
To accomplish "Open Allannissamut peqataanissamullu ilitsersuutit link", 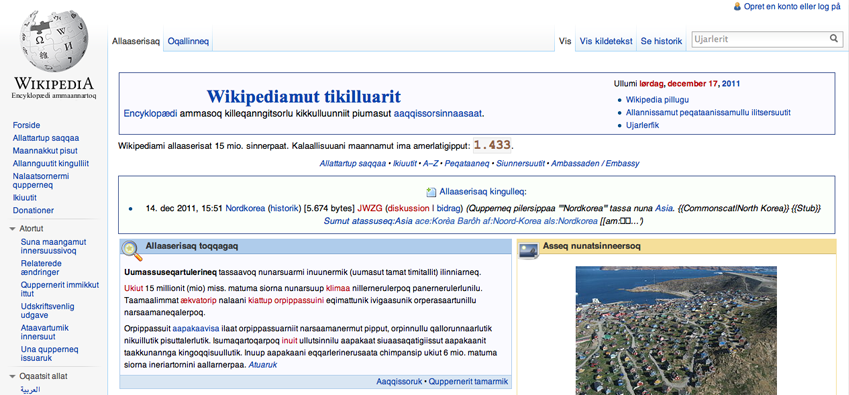I will [x=708, y=113].
